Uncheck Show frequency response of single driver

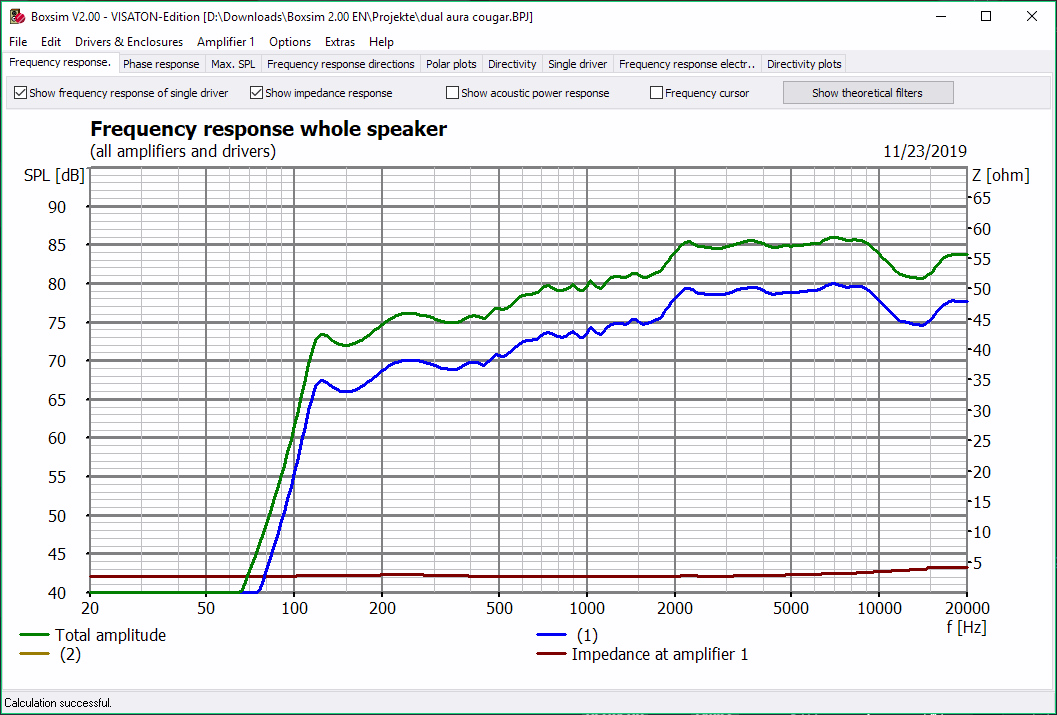20,93
